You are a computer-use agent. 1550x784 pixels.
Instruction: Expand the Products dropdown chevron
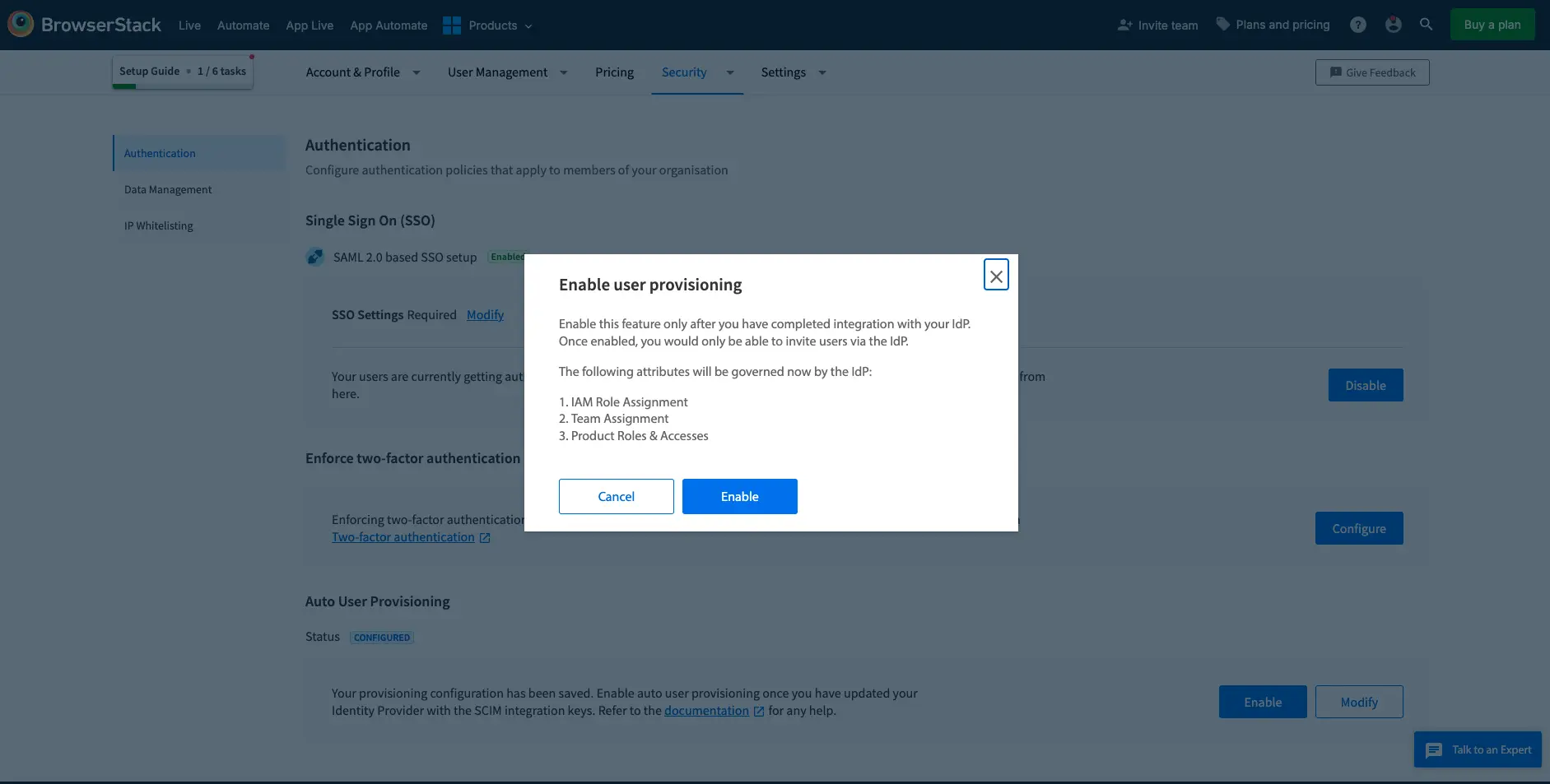[528, 26]
